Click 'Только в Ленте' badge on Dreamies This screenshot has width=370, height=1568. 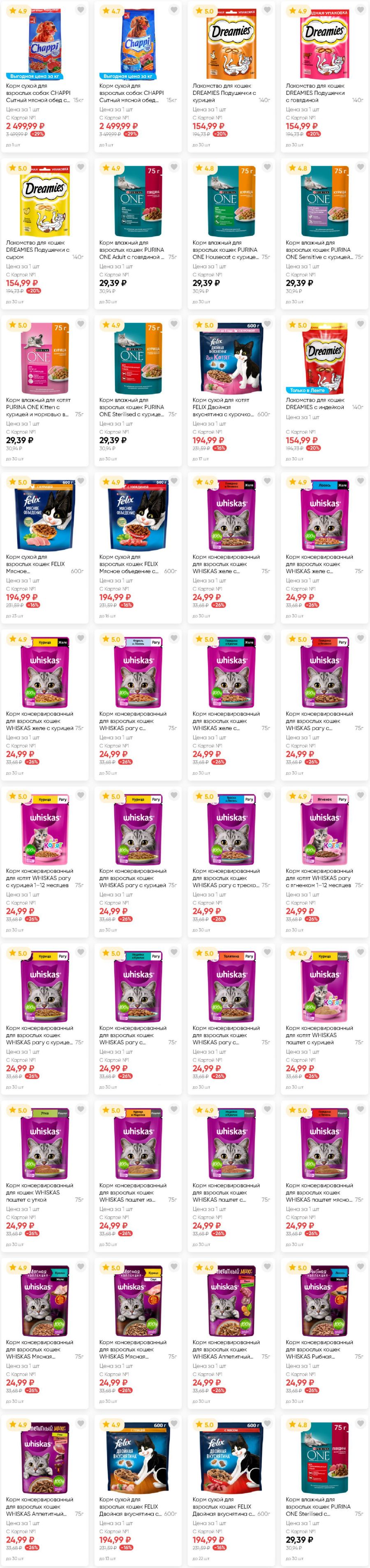tap(307, 390)
